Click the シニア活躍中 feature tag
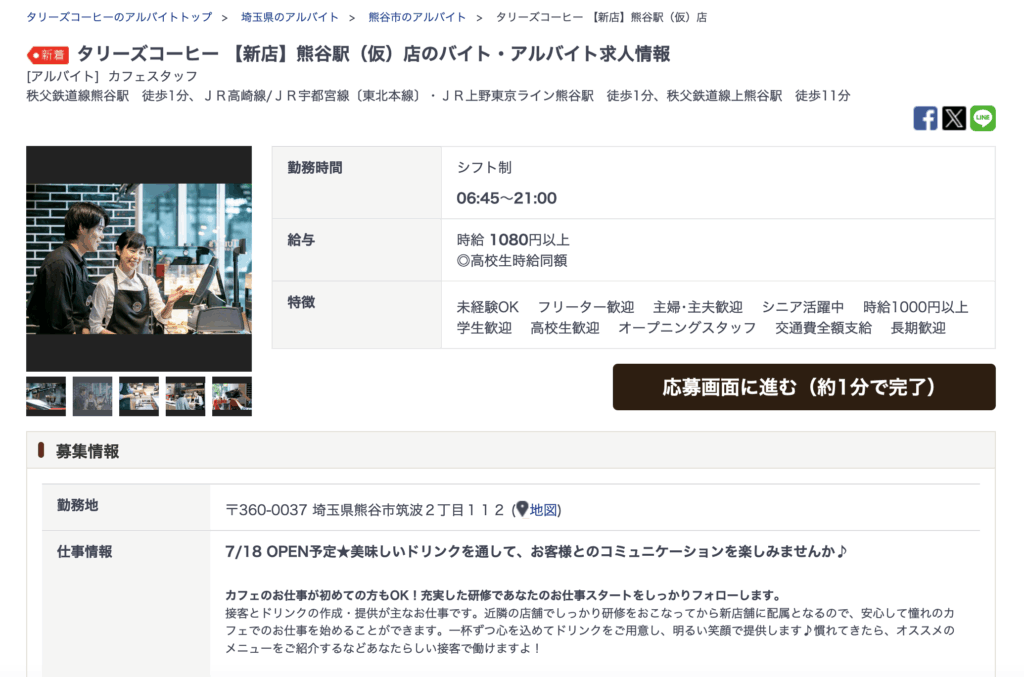Screen dimensions: 1024x677 pyautogui.click(x=803, y=307)
